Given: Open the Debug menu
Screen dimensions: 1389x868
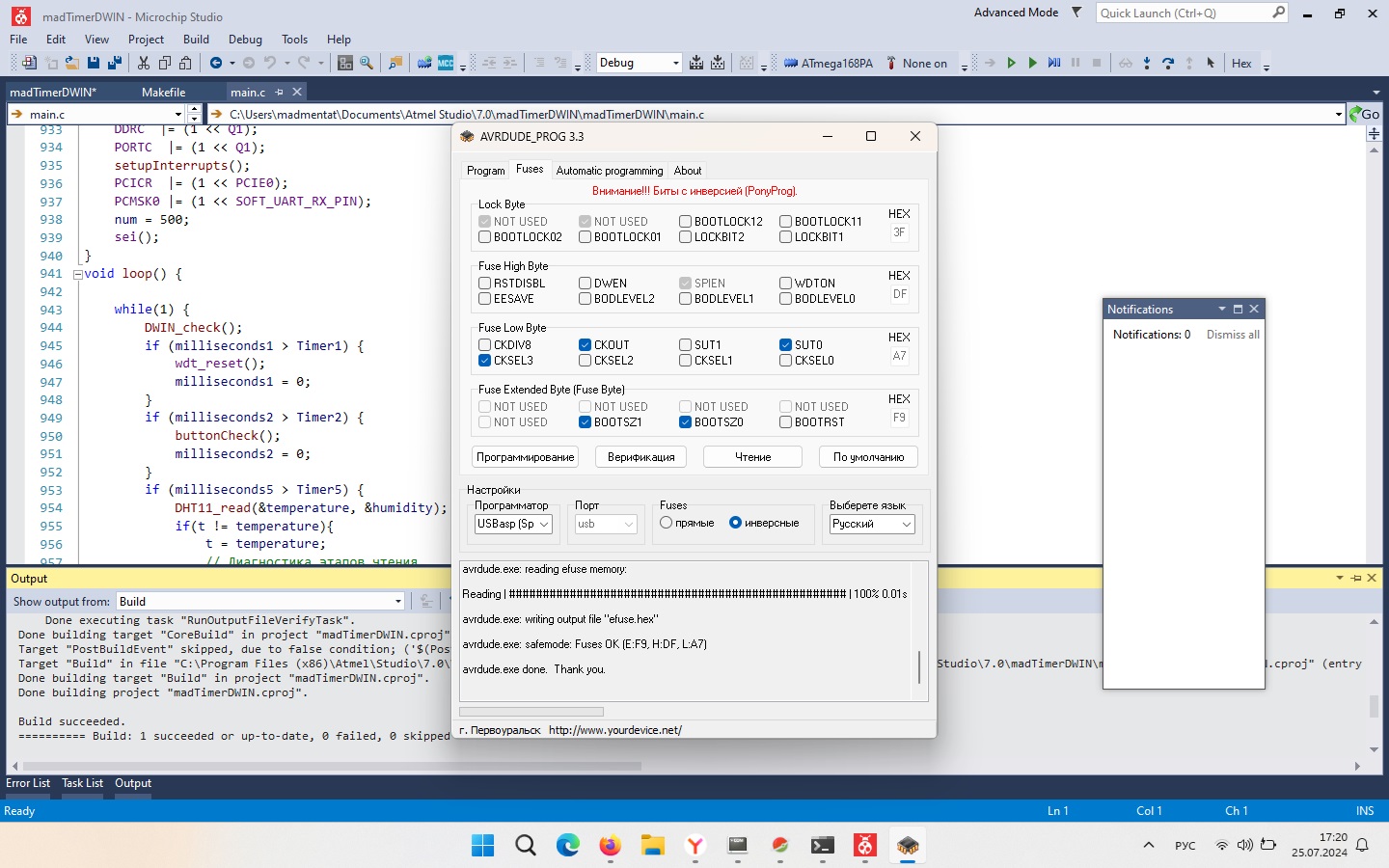Looking at the screenshot, I should pyautogui.click(x=245, y=40).
